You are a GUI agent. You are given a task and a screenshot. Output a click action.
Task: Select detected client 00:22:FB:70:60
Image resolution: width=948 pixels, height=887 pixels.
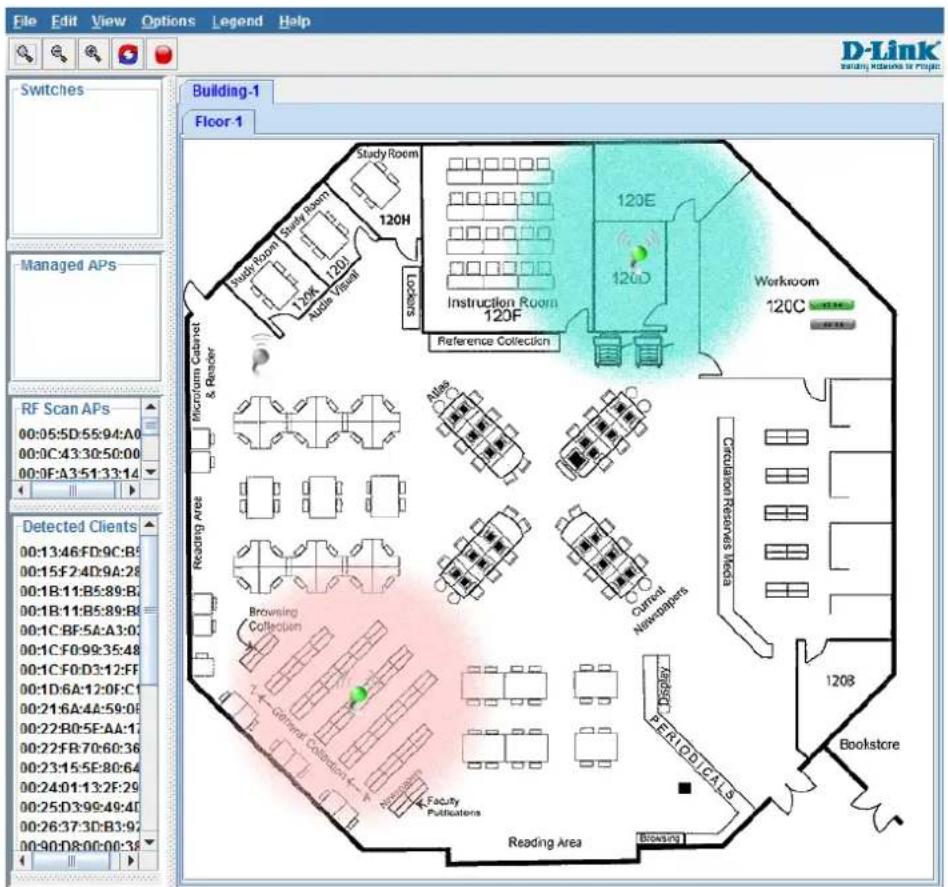point(80,748)
